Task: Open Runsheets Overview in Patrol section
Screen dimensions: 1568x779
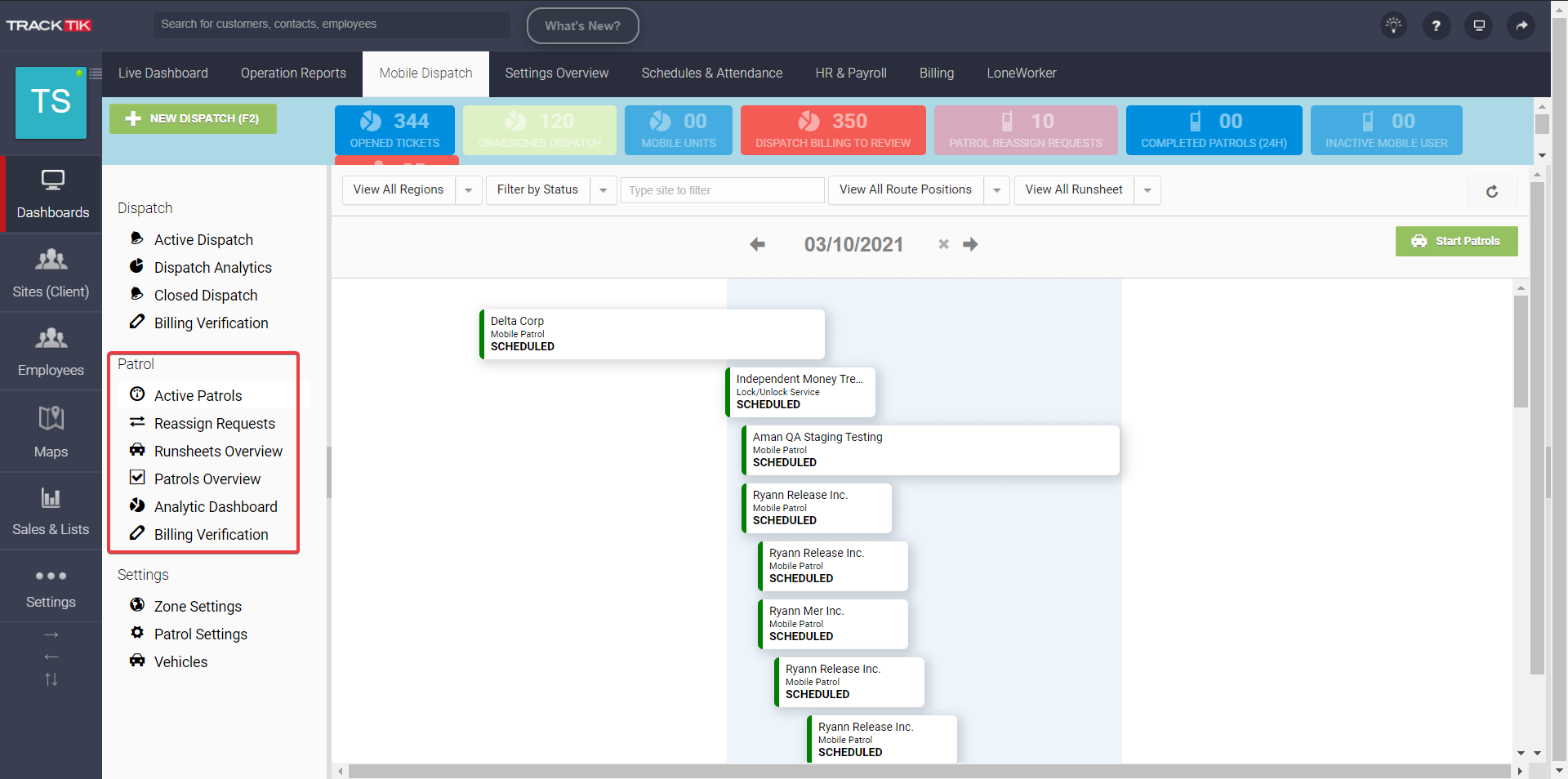Action: (218, 452)
